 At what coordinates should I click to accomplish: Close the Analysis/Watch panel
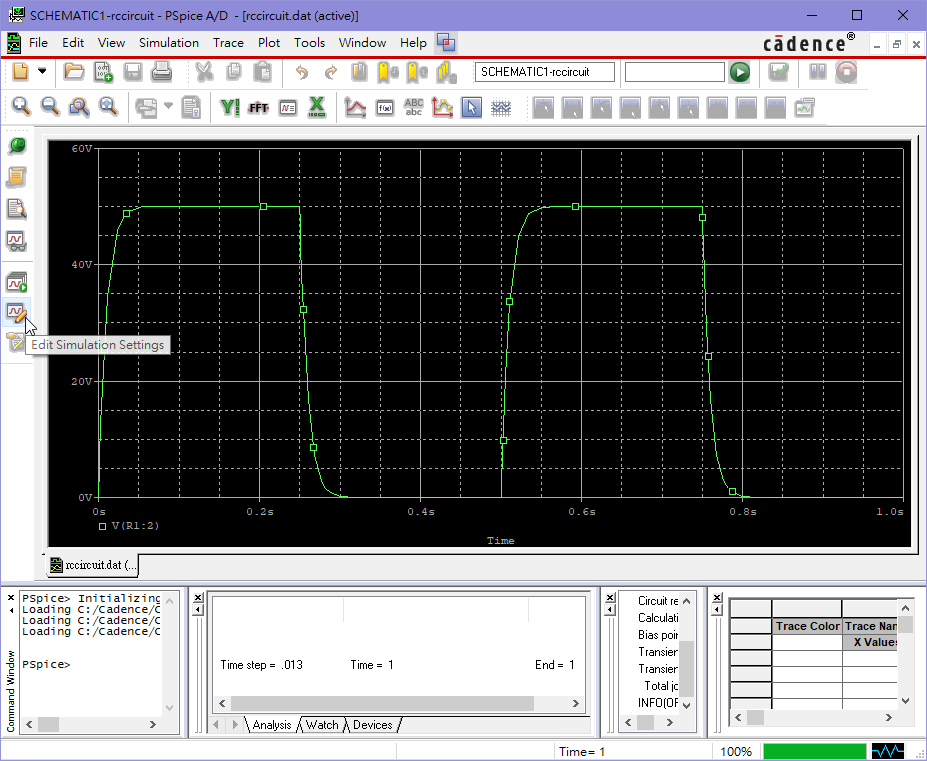(x=198, y=598)
